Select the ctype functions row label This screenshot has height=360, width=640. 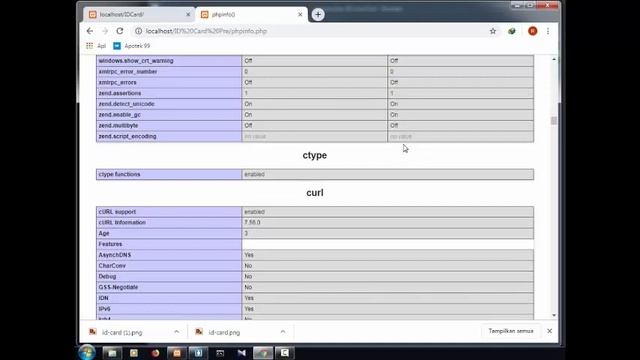[x=119, y=174]
